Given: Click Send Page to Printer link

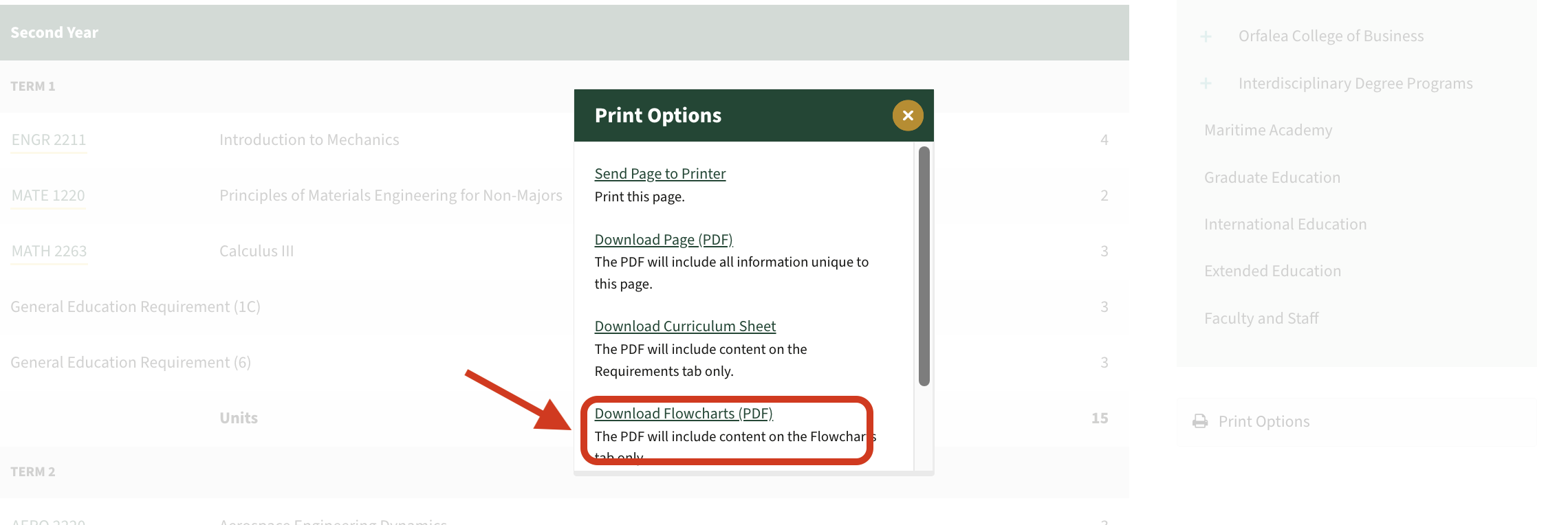Looking at the screenshot, I should click(x=660, y=174).
